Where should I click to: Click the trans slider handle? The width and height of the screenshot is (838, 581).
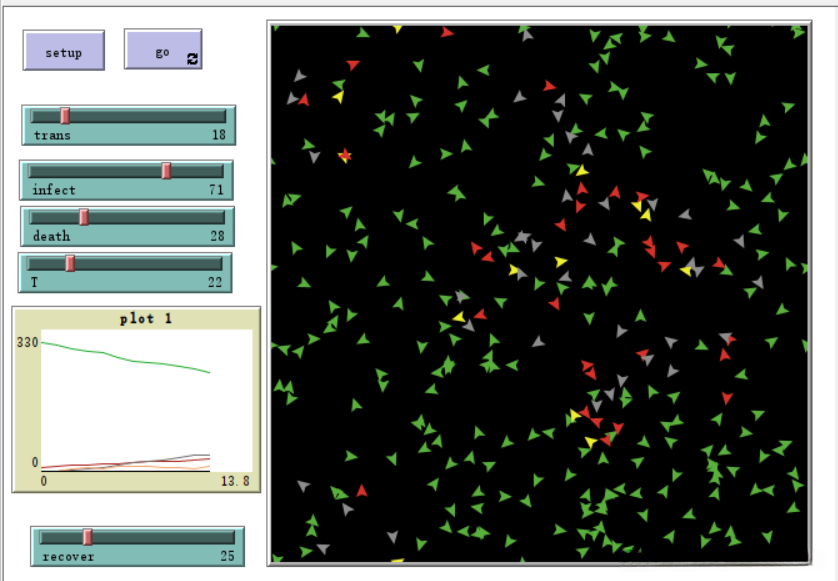click(65, 115)
